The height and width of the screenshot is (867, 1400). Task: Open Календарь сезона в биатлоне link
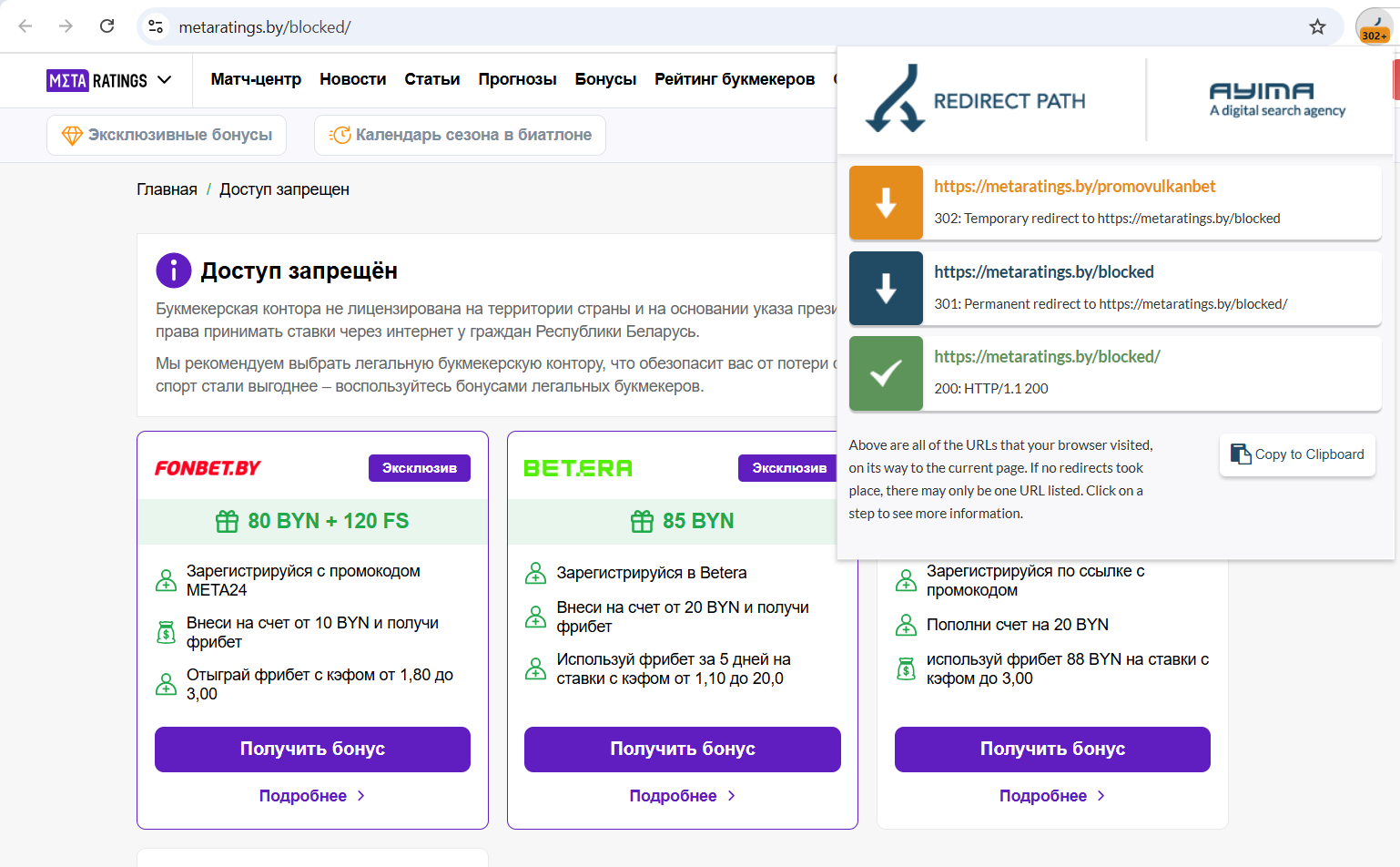[x=460, y=135]
